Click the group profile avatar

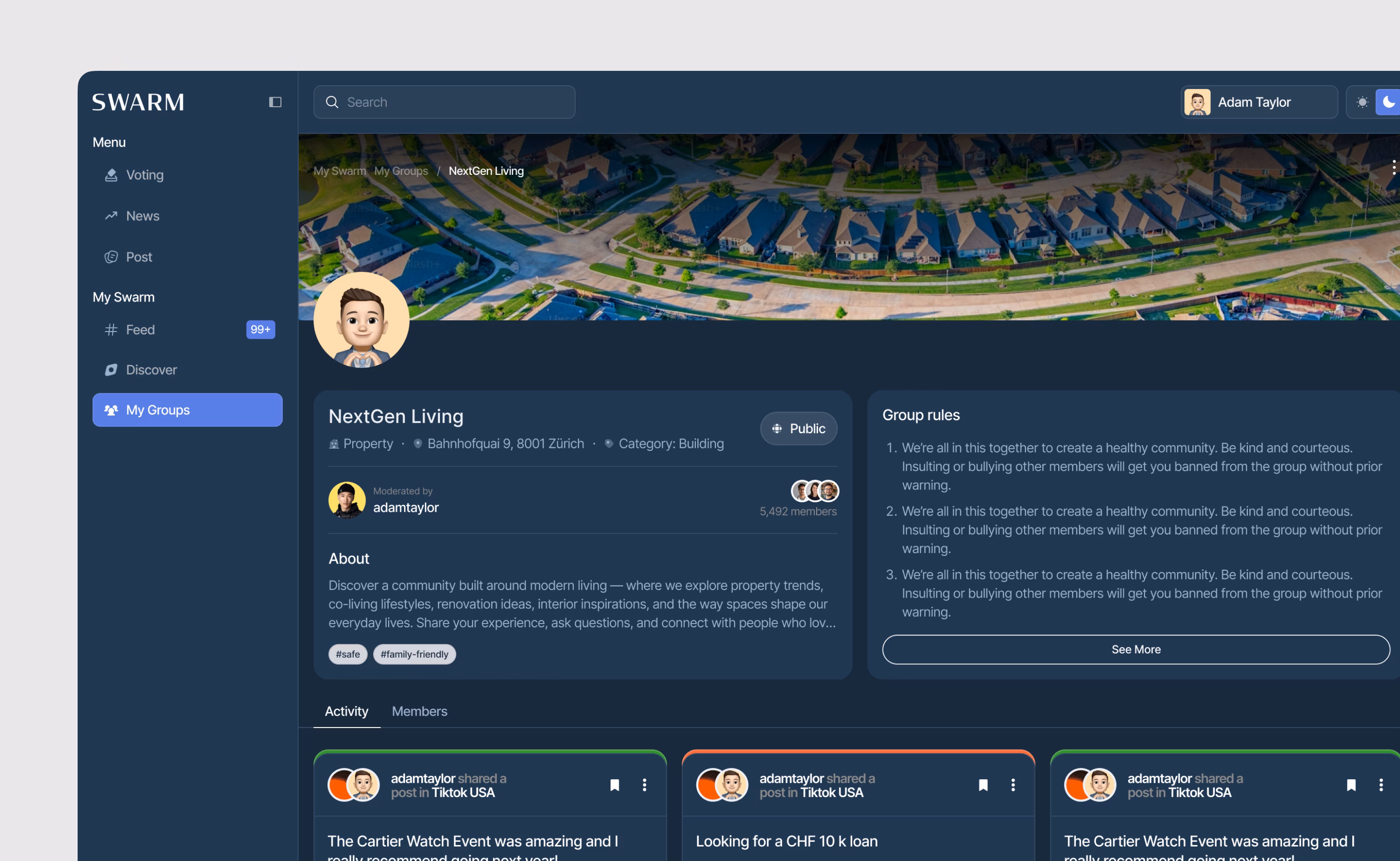coord(361,320)
